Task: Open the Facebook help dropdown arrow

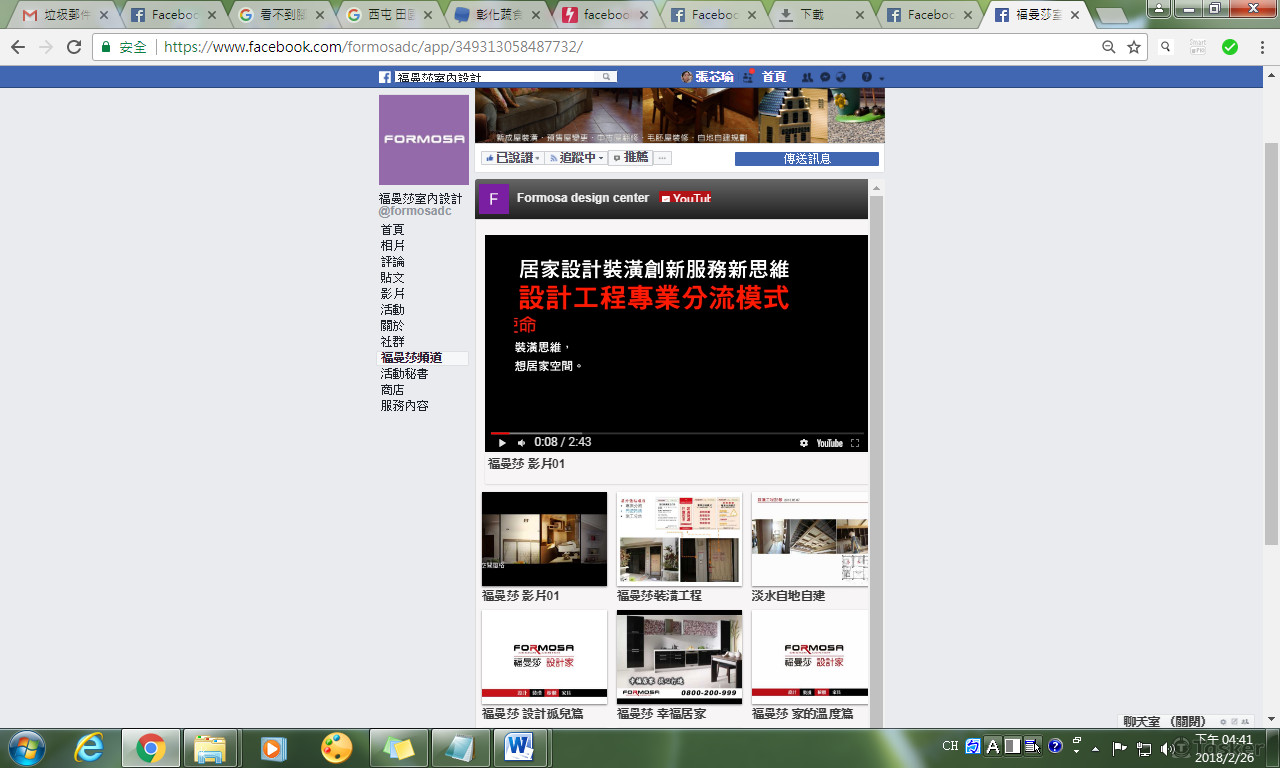Action: click(881, 78)
